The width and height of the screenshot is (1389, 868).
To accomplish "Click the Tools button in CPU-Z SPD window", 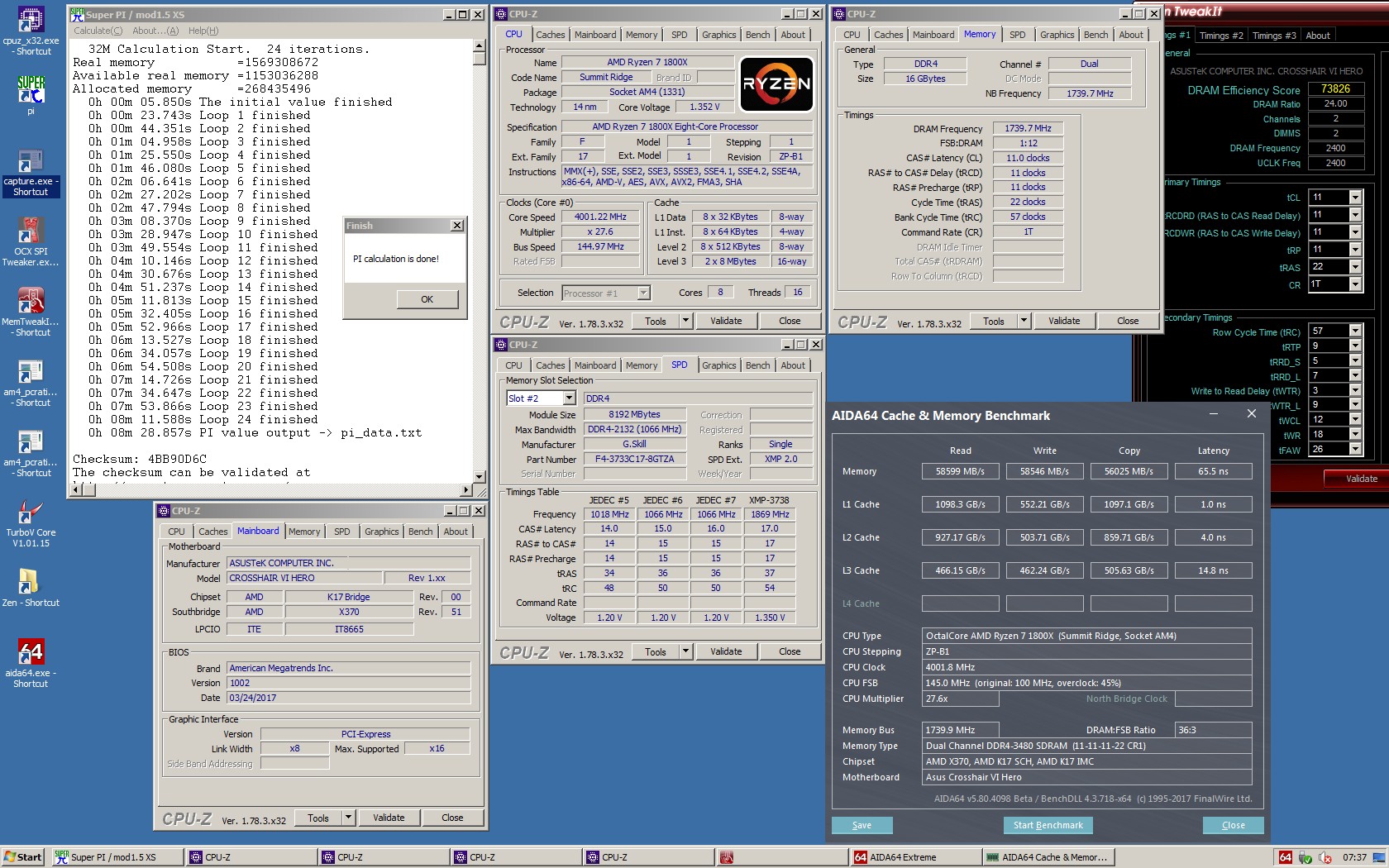I will tap(656, 651).
